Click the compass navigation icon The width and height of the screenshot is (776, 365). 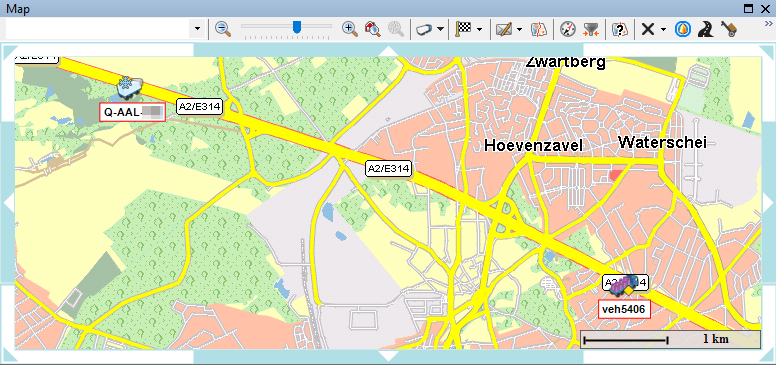pyautogui.click(x=568, y=29)
